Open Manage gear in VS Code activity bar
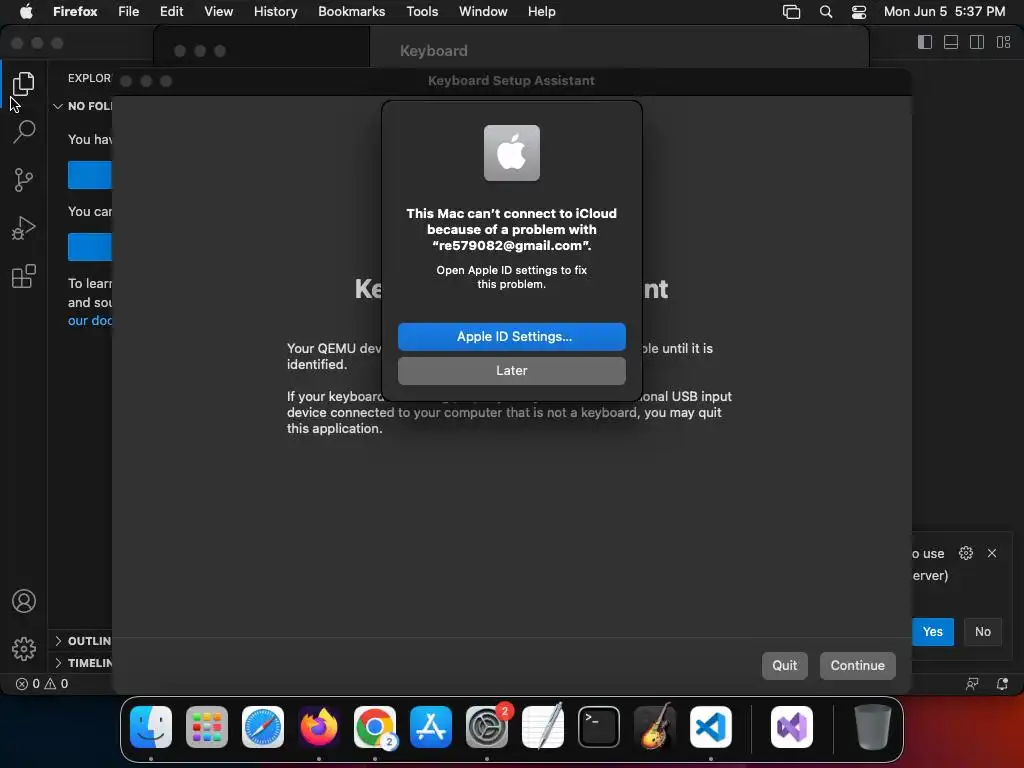This screenshot has width=1024, height=768. [x=24, y=648]
